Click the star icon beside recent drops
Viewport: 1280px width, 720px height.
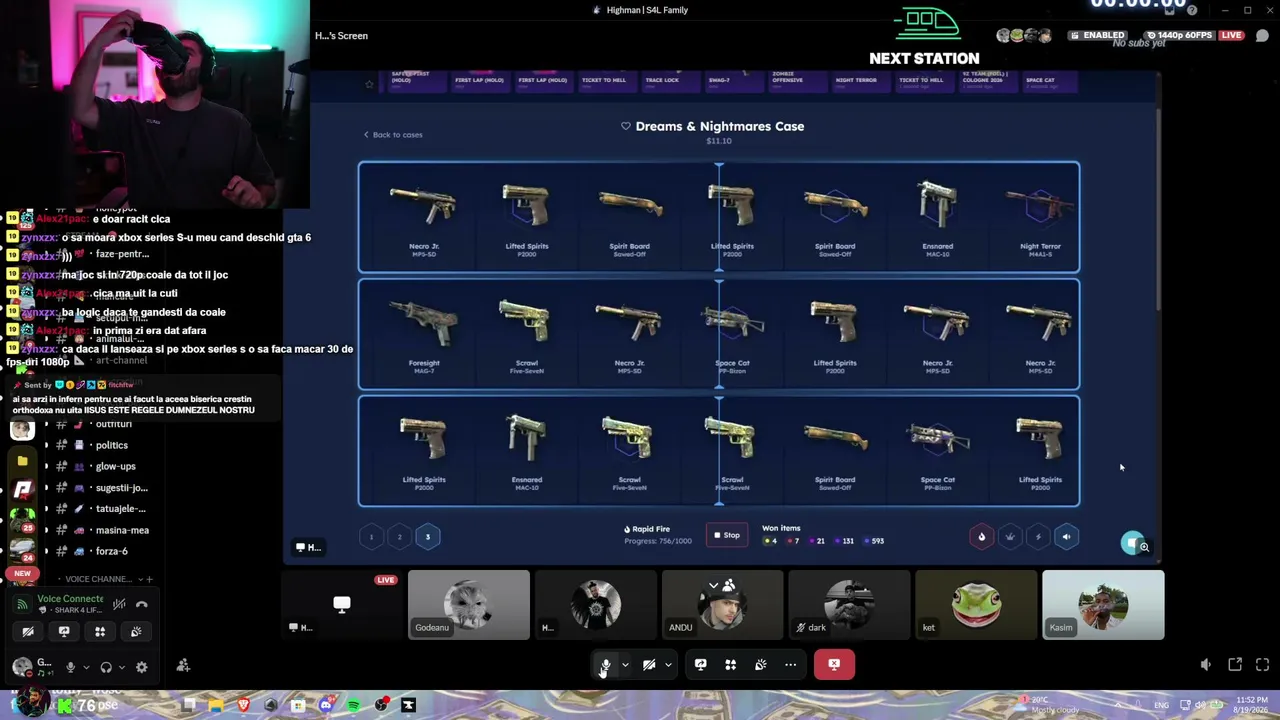pyautogui.click(x=369, y=84)
